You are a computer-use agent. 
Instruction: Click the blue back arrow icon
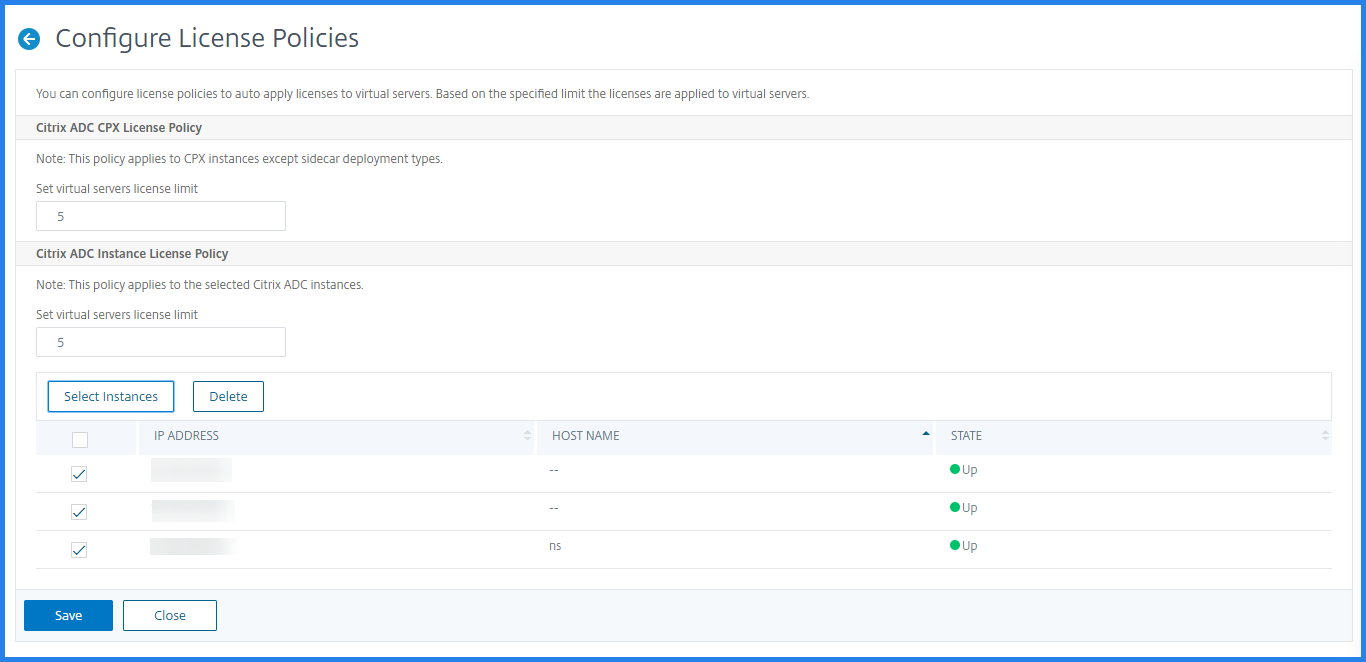pyautogui.click(x=29, y=39)
